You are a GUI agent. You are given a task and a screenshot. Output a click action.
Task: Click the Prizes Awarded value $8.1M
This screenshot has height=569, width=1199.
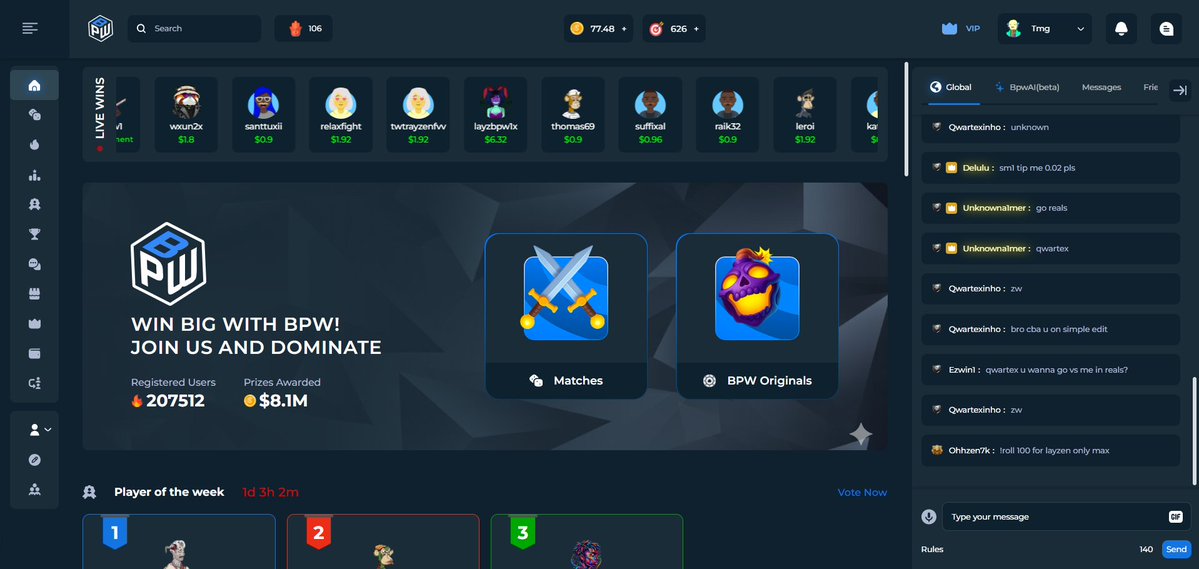283,401
